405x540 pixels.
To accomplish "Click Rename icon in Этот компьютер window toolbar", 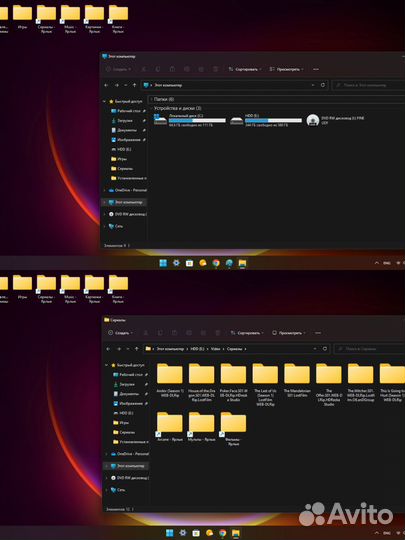I will [x=187, y=69].
